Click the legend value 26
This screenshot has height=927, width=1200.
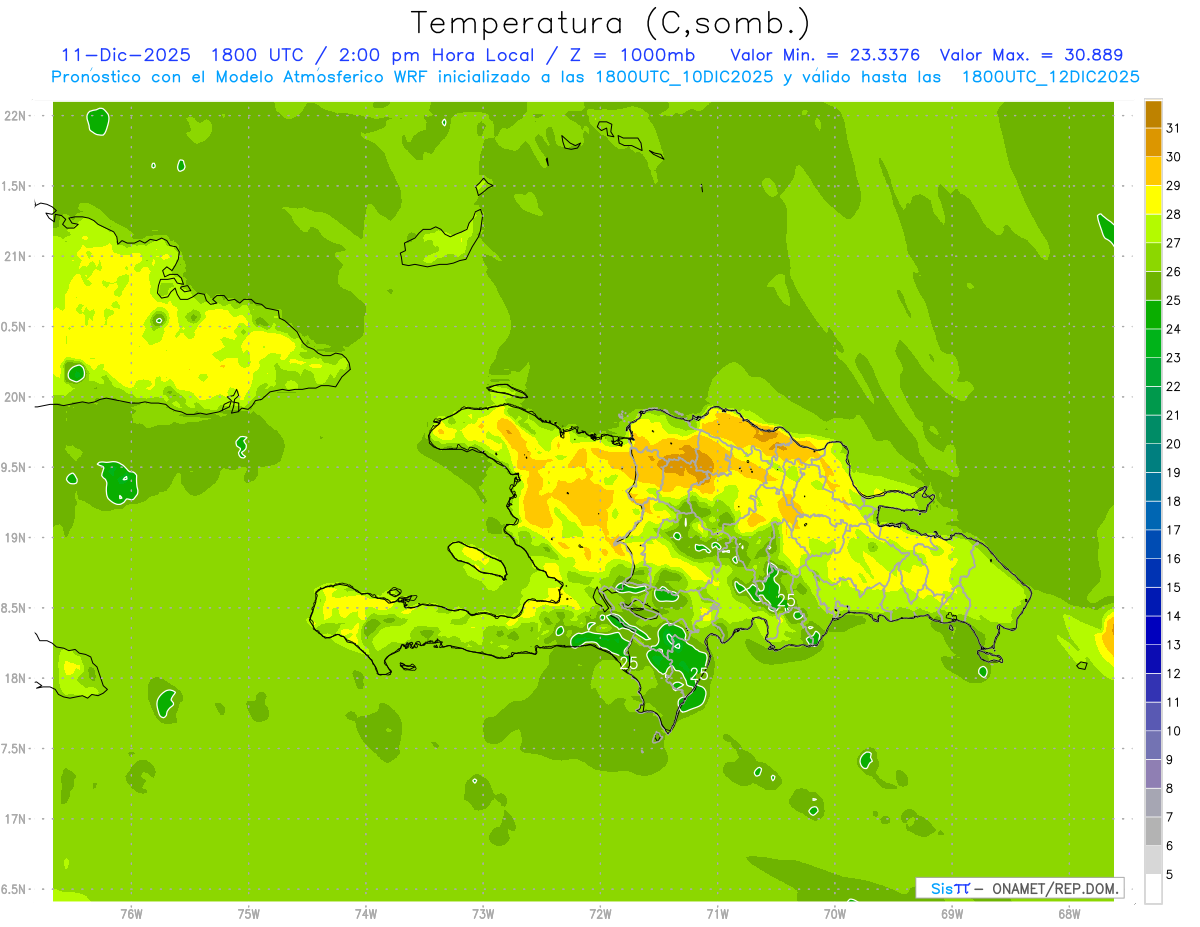click(x=1174, y=271)
